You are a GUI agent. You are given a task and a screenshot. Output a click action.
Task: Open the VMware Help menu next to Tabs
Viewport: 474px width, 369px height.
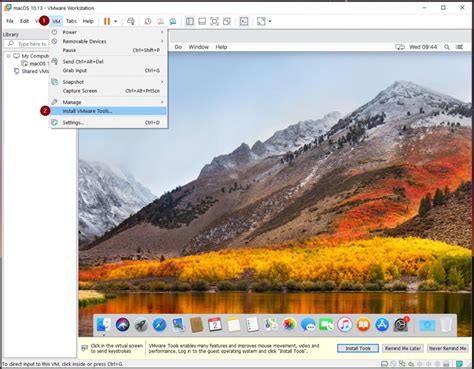88,21
